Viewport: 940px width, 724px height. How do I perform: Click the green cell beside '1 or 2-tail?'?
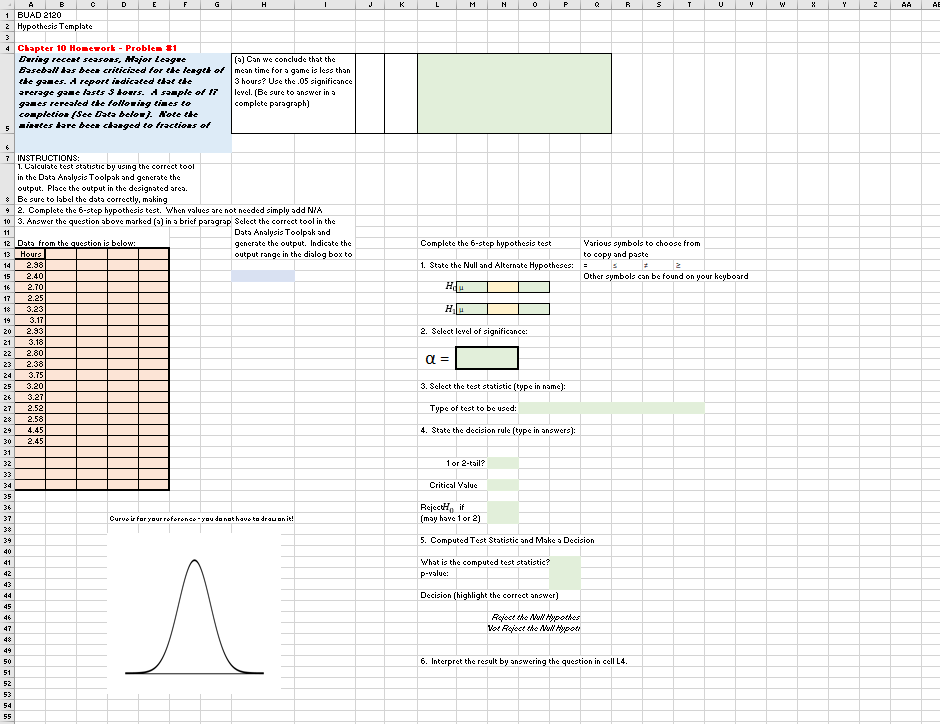pos(503,463)
